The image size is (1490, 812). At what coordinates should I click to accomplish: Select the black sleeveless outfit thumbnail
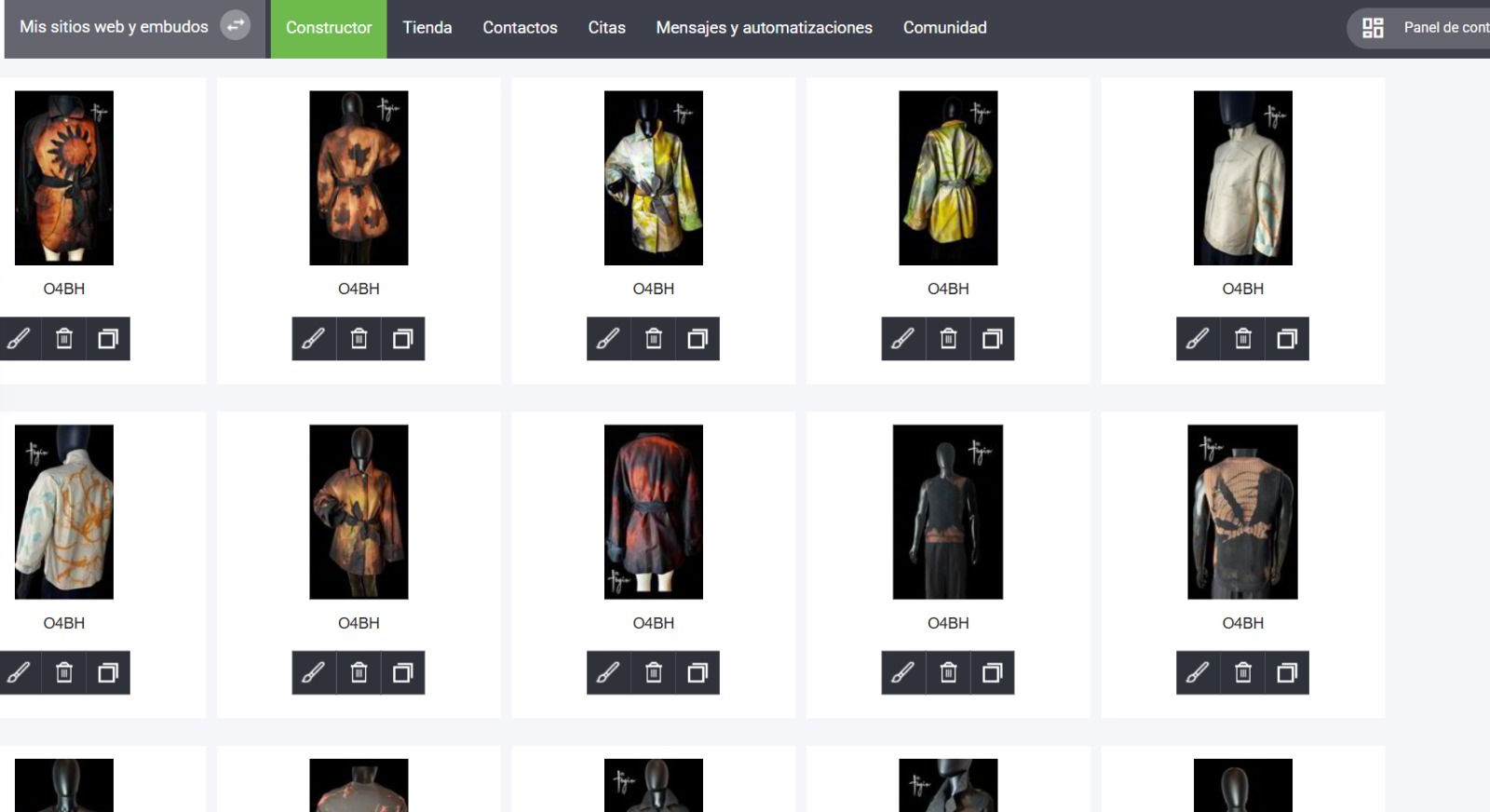(x=948, y=512)
